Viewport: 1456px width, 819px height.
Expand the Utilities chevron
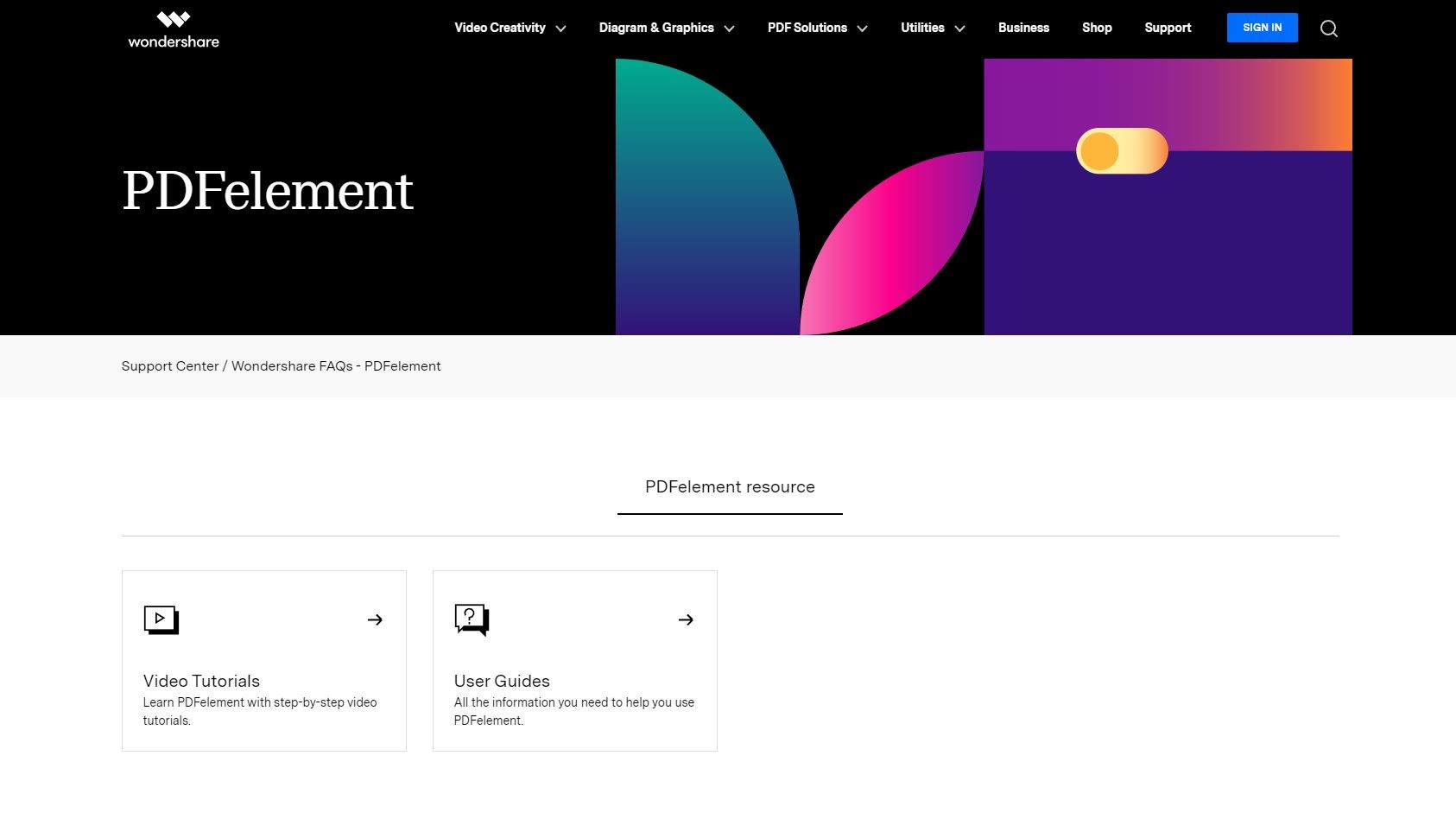[x=959, y=29]
